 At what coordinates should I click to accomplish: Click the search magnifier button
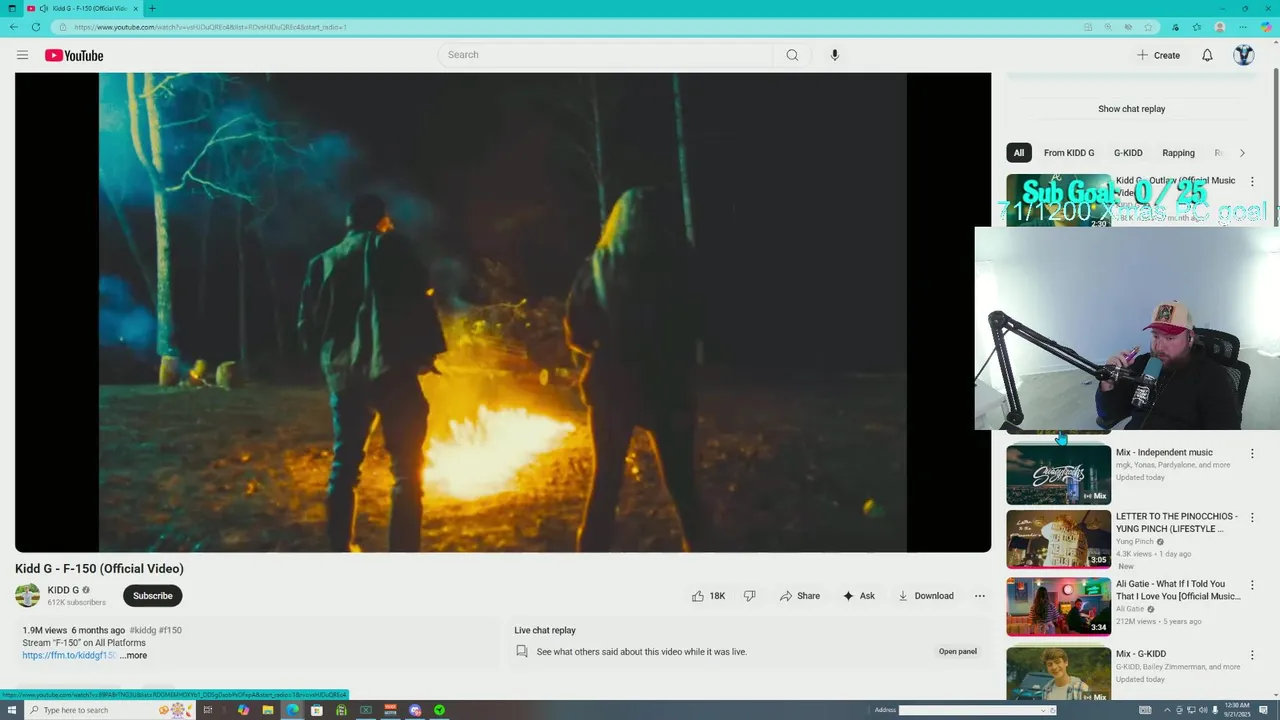[792, 55]
